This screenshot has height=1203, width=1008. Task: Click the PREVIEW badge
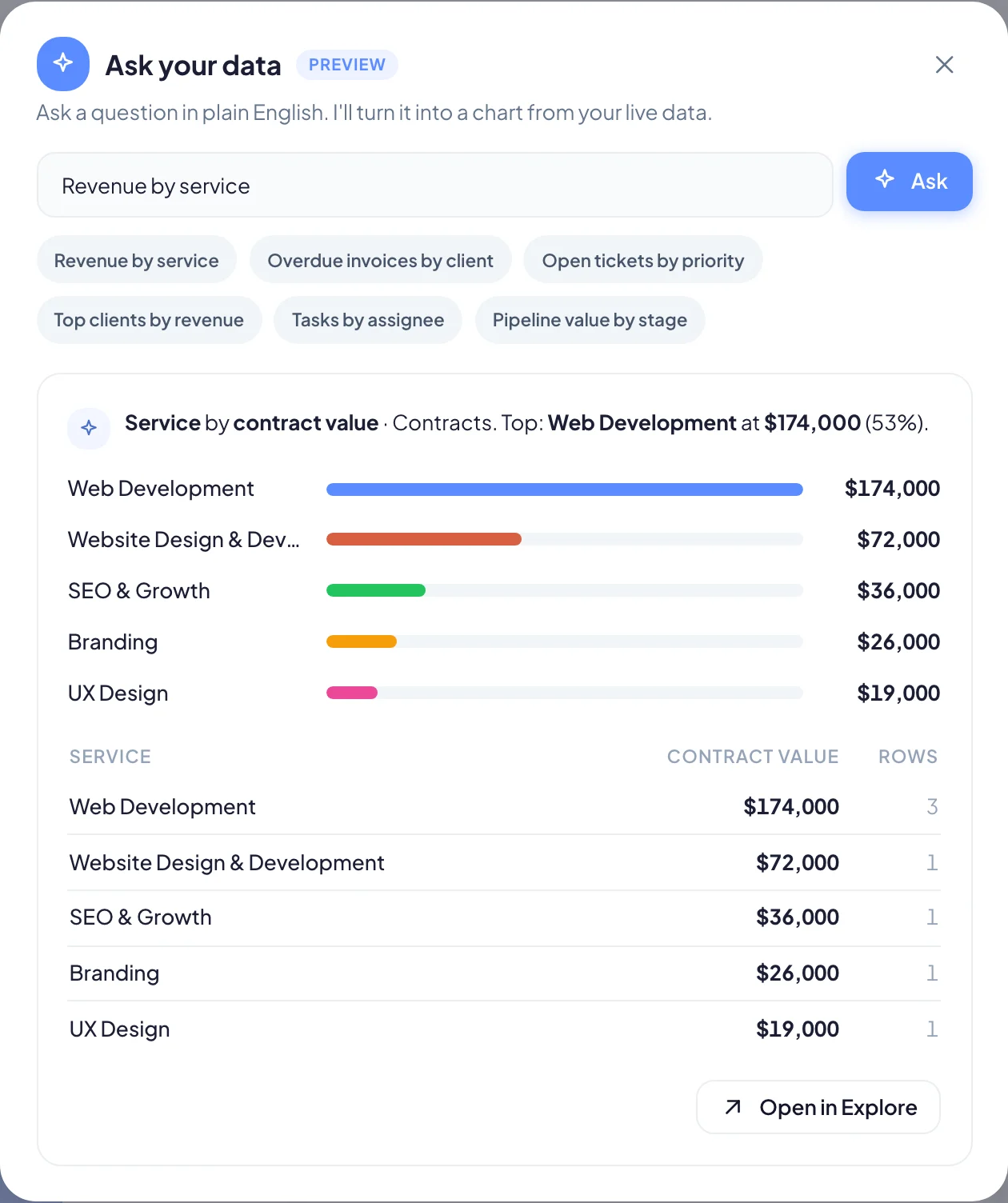pyautogui.click(x=347, y=65)
